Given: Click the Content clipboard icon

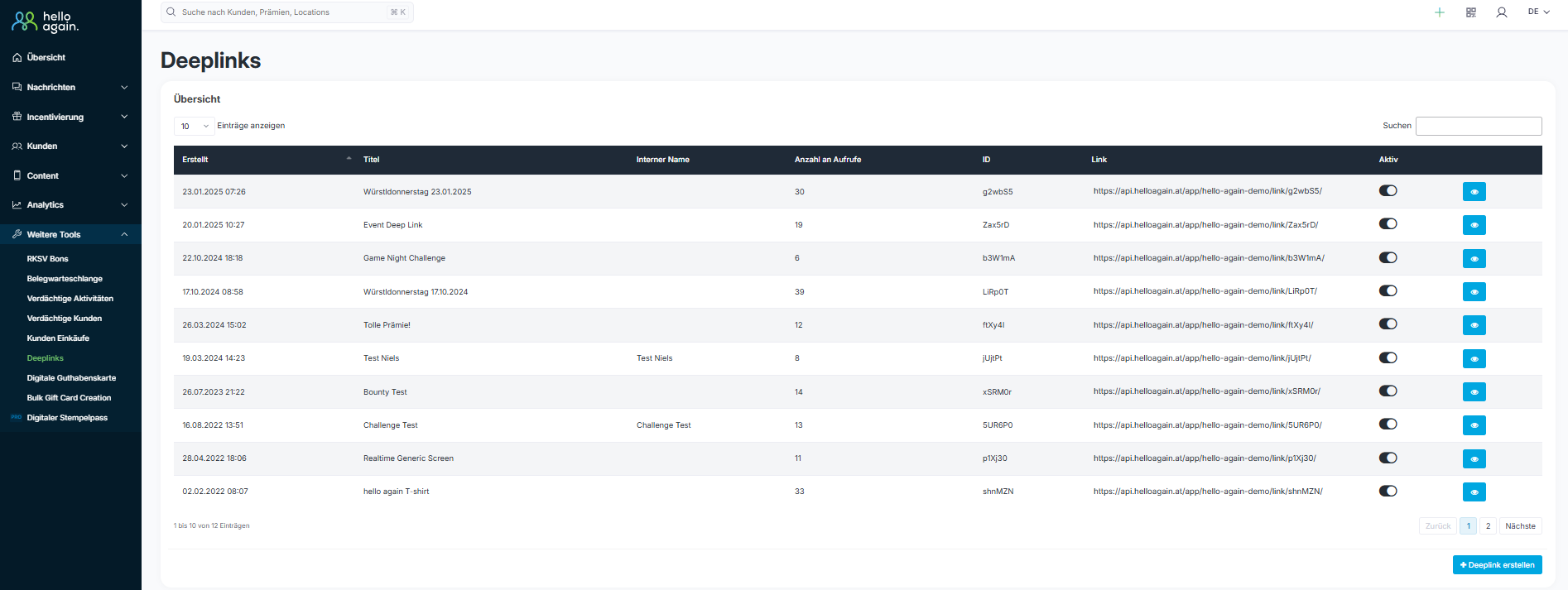Looking at the screenshot, I should pyautogui.click(x=17, y=175).
